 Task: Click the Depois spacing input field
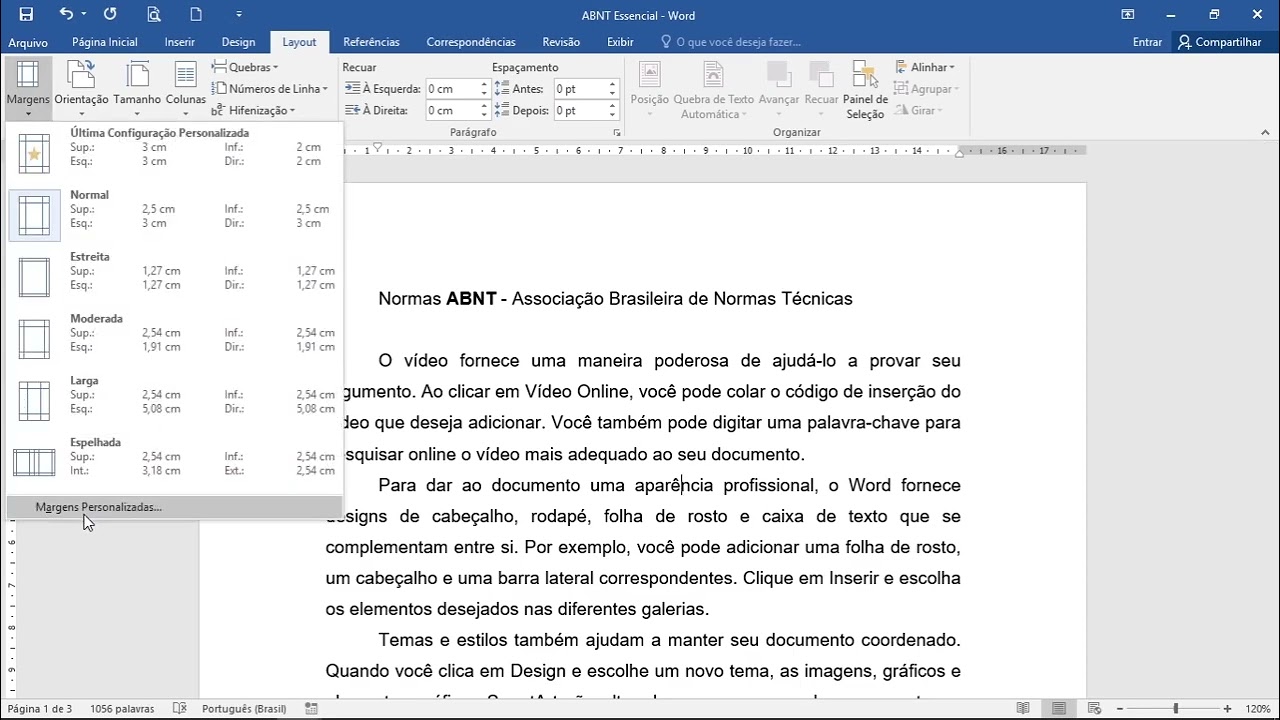(x=580, y=111)
